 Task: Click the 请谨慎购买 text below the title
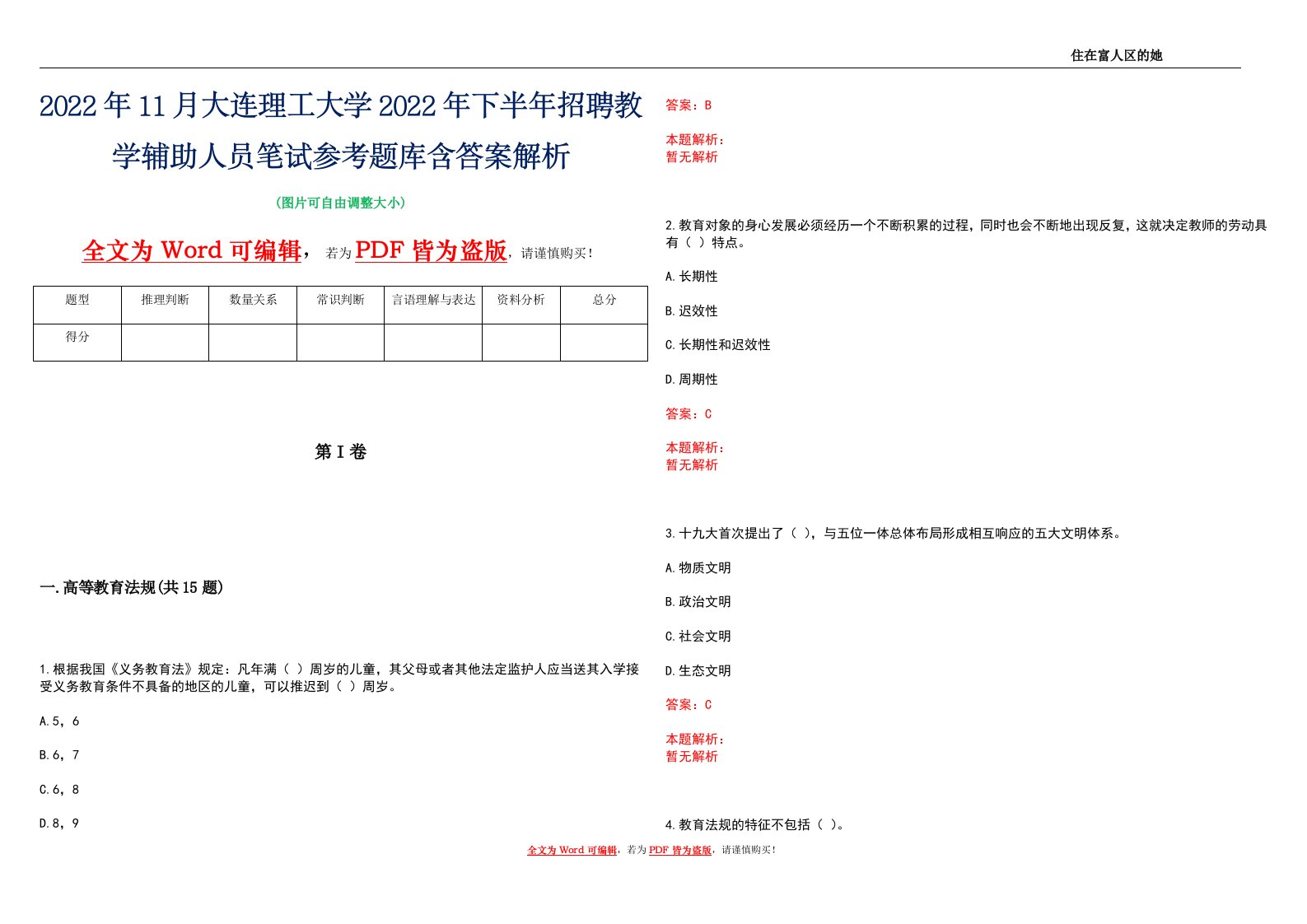(x=557, y=254)
